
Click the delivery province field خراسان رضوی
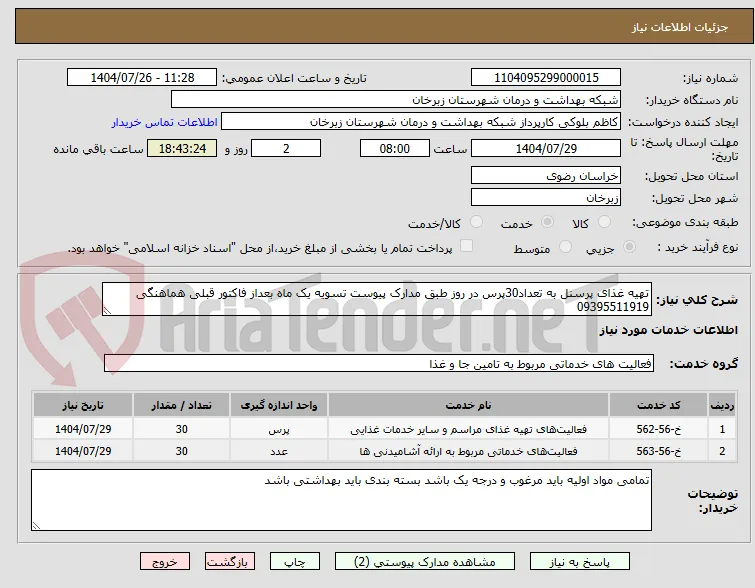click(x=546, y=176)
